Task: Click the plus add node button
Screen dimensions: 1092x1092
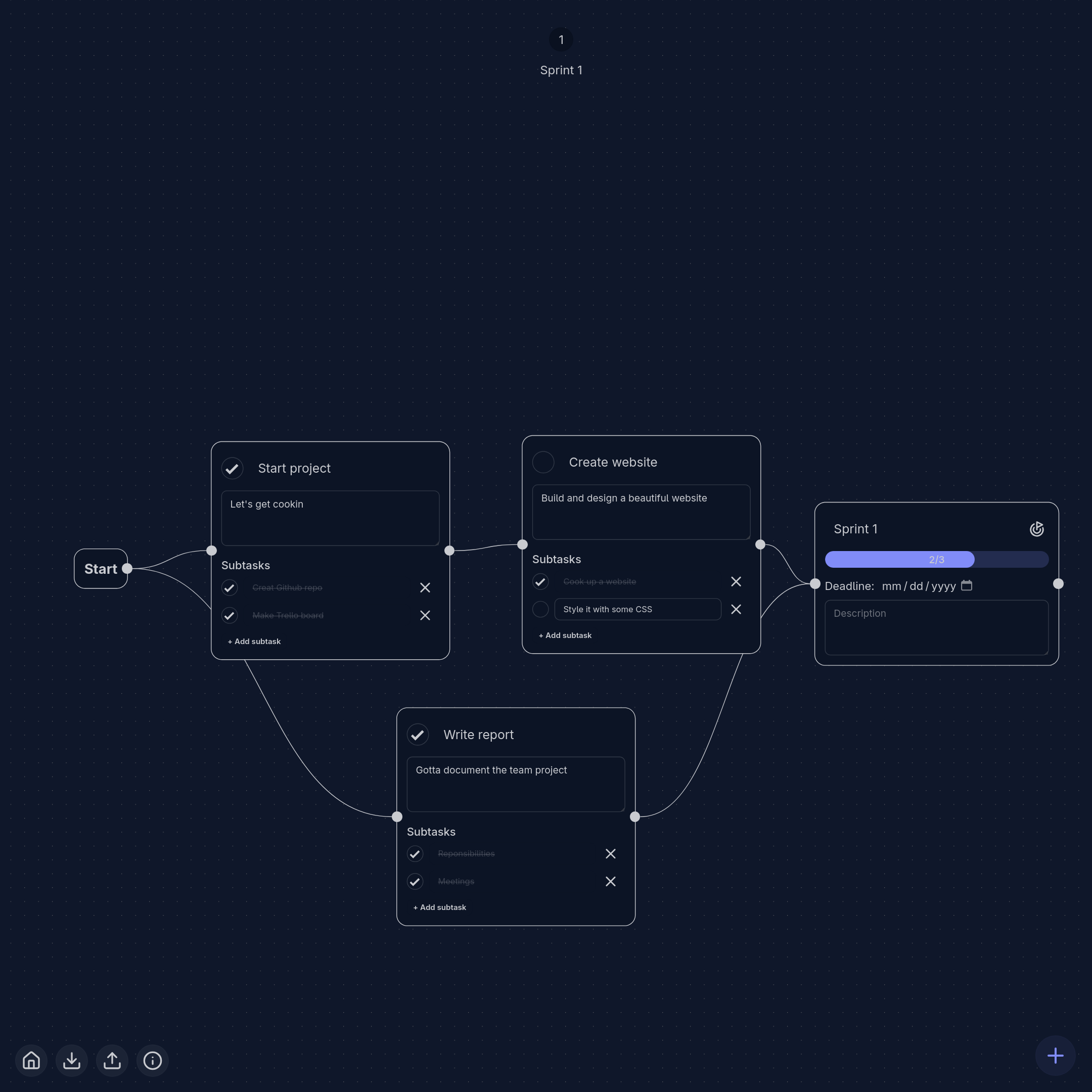Action: pyautogui.click(x=1055, y=1055)
